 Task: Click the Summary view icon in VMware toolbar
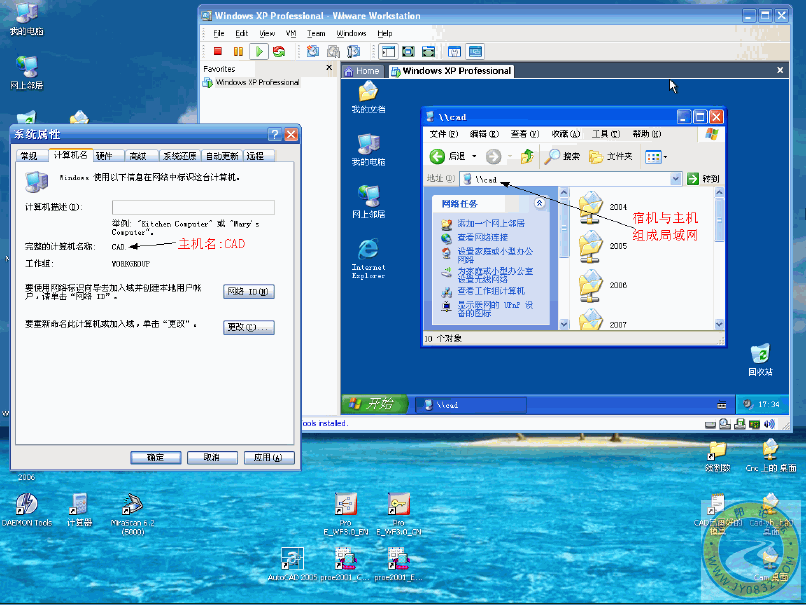click(x=454, y=51)
